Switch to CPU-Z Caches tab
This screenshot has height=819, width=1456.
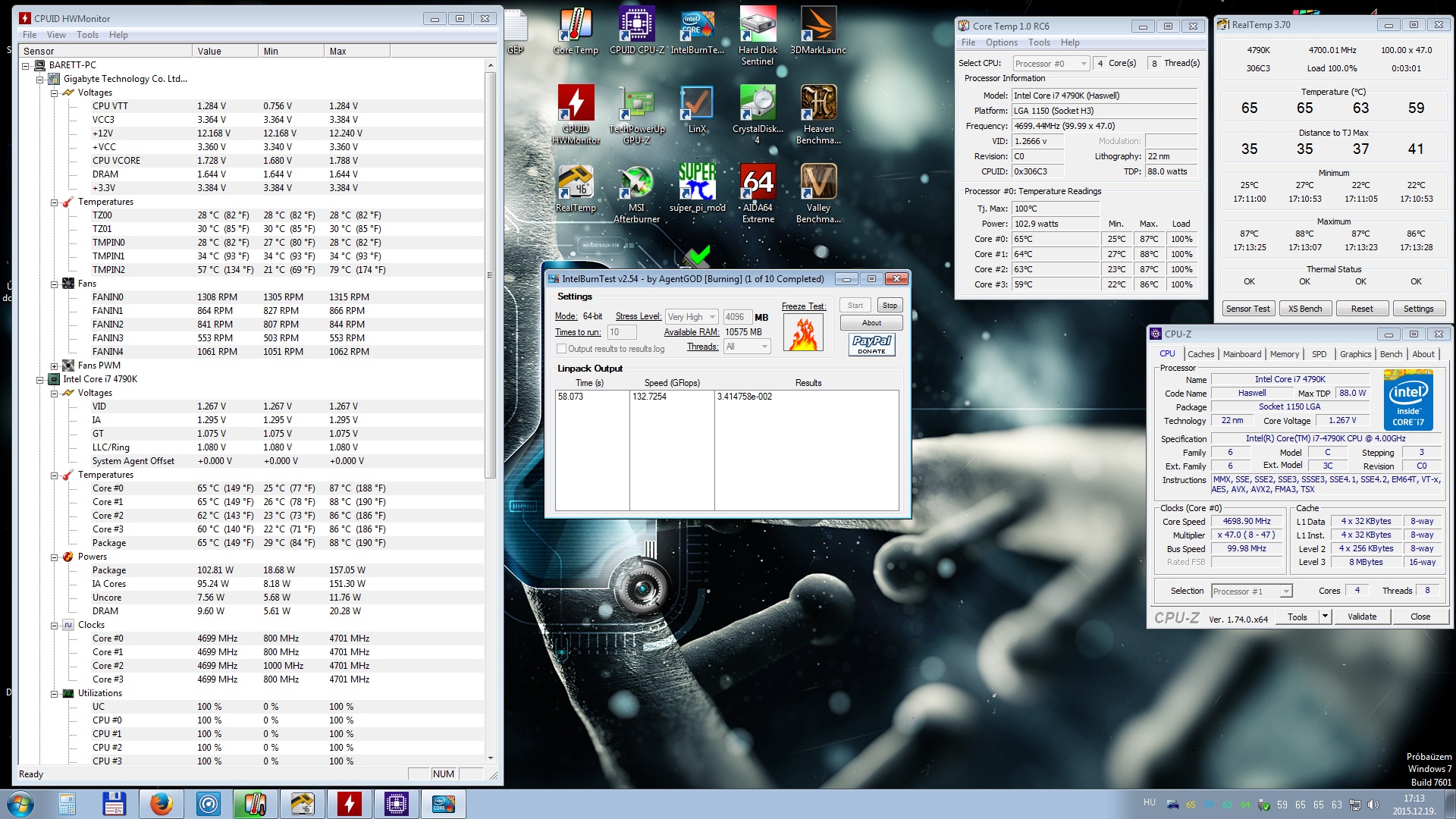pos(1200,354)
